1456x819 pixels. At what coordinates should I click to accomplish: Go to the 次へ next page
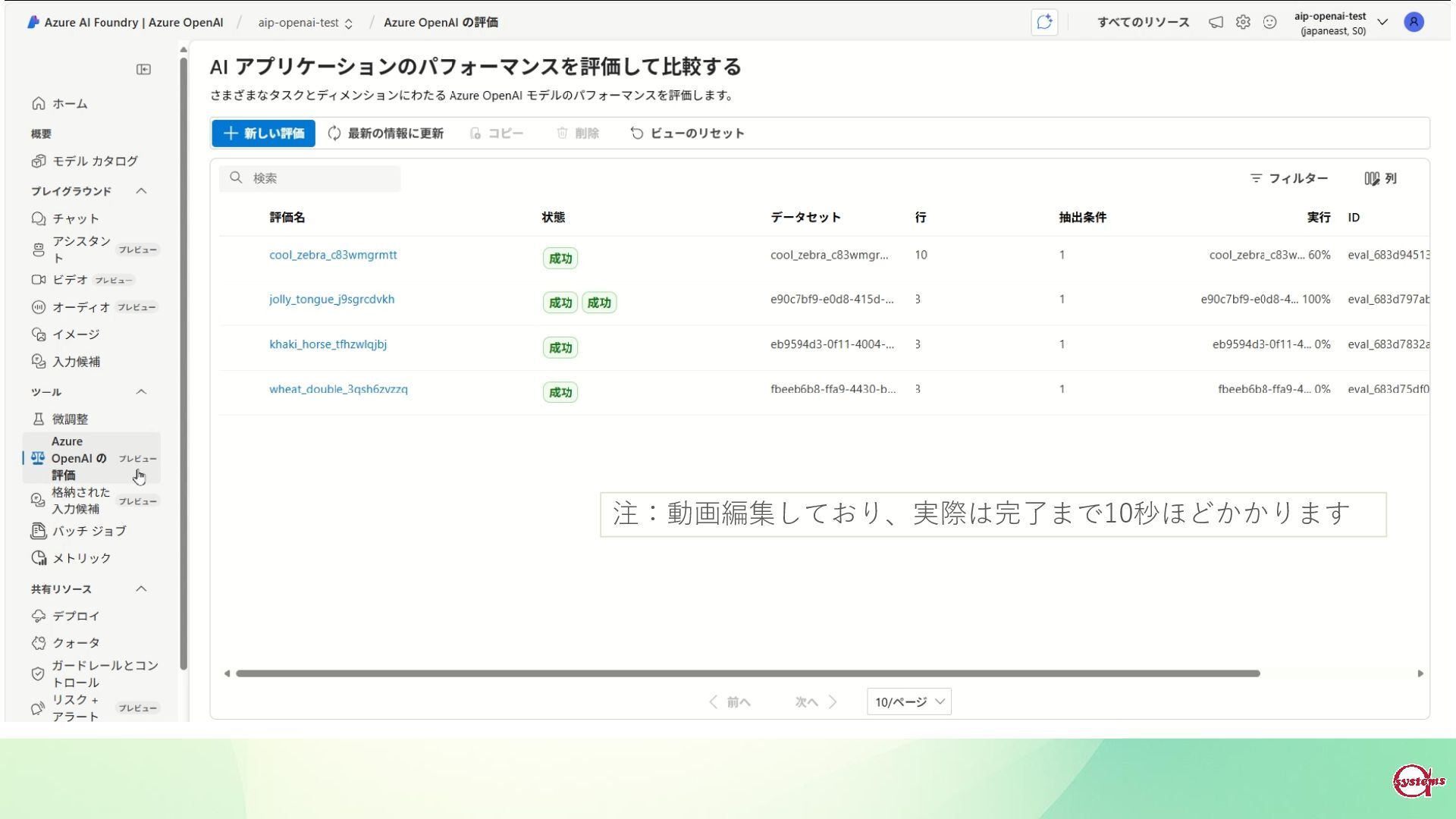816,702
